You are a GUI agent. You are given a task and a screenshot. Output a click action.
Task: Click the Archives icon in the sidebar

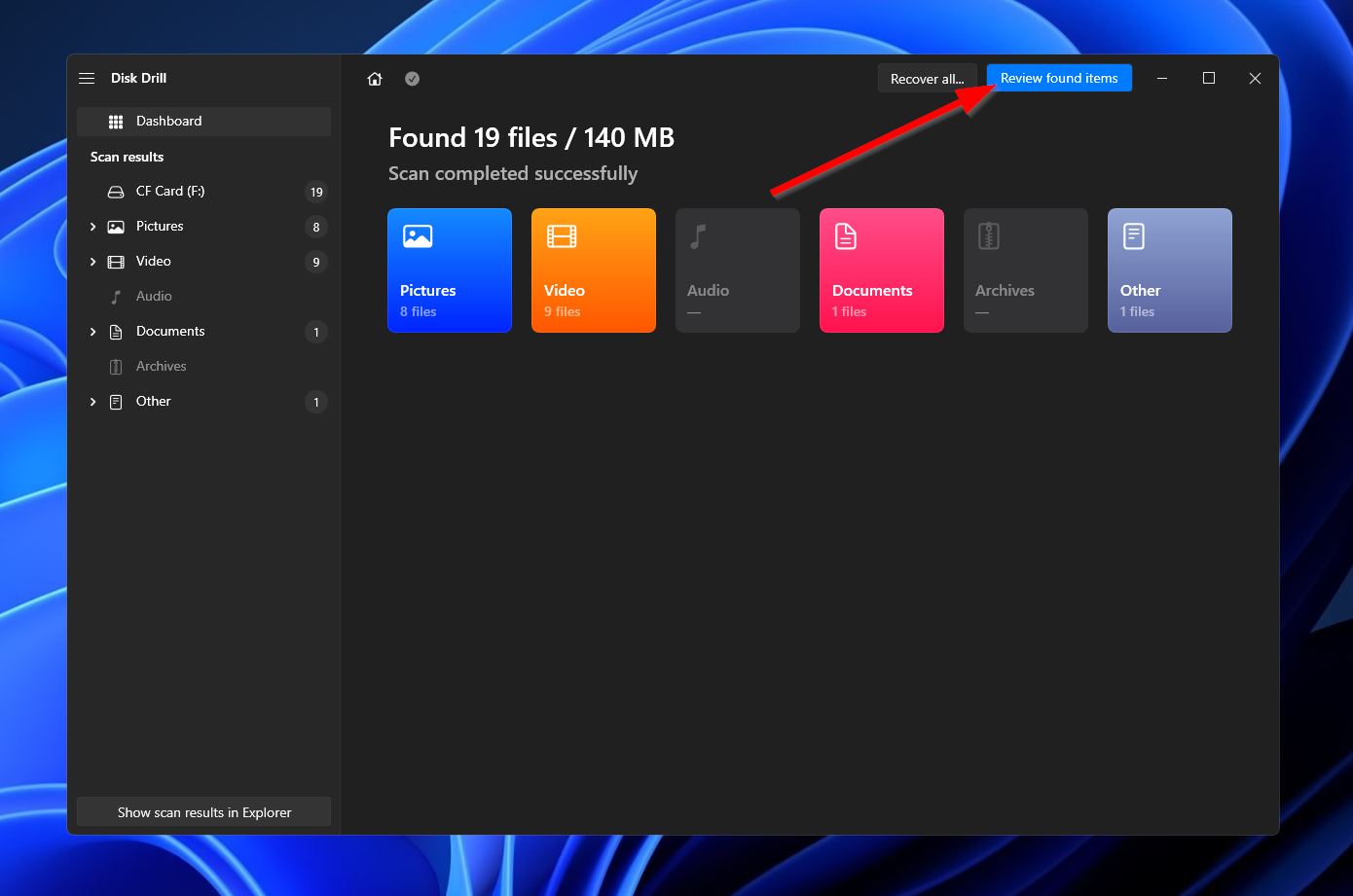coord(116,367)
